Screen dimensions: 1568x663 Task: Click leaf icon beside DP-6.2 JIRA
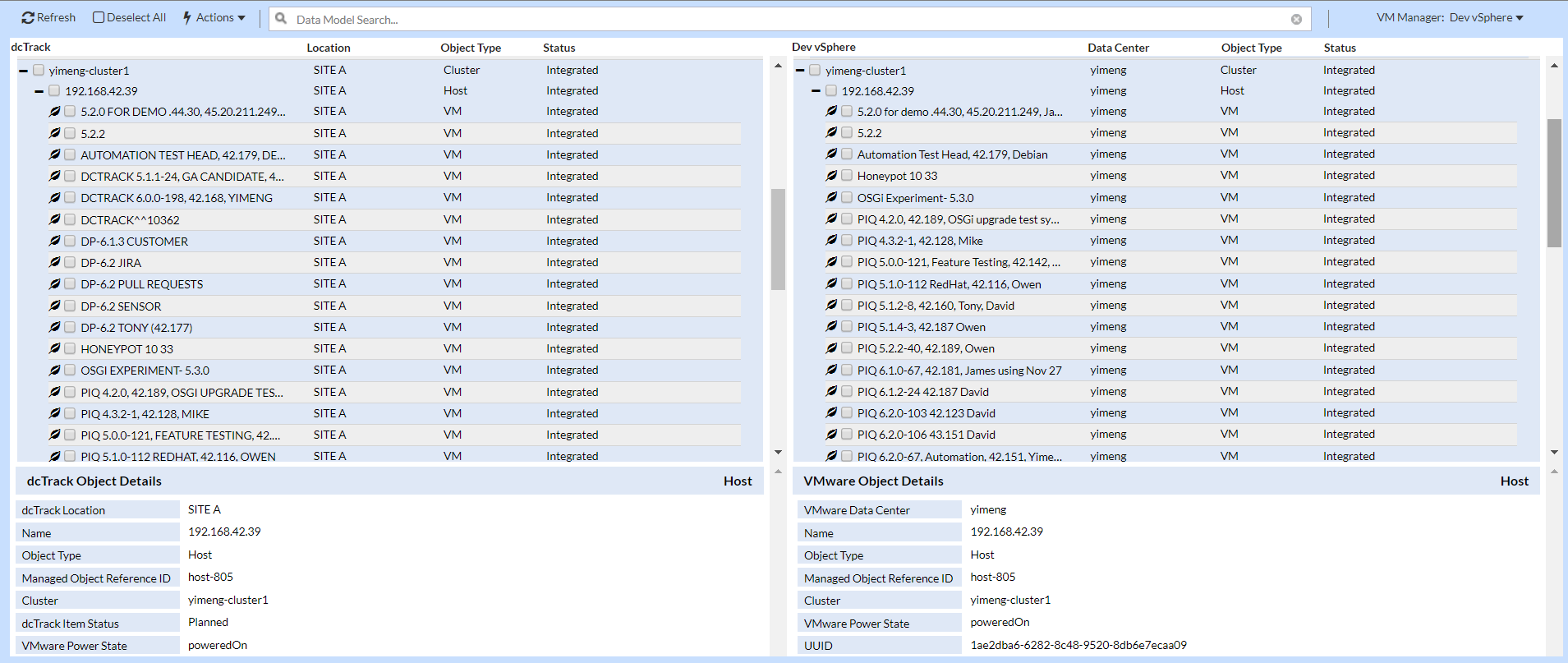(55, 262)
